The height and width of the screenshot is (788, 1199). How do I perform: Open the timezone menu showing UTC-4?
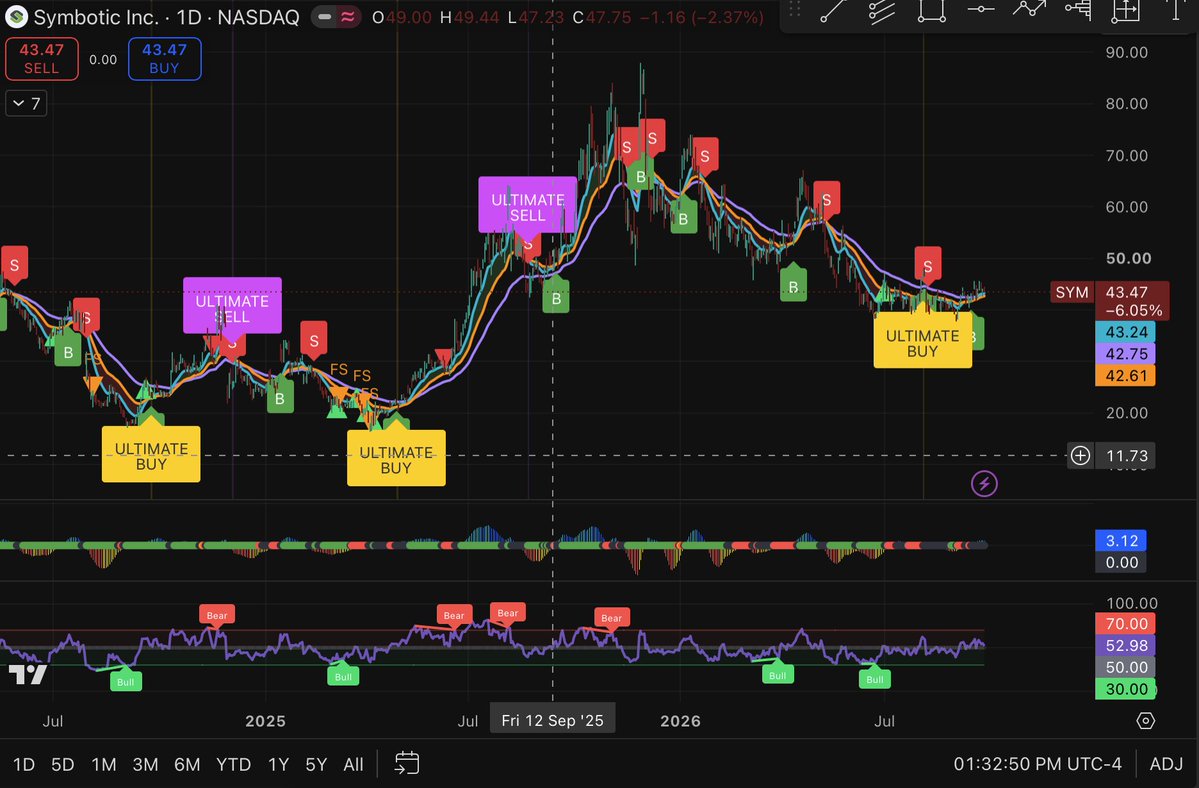pyautogui.click(x=1038, y=764)
